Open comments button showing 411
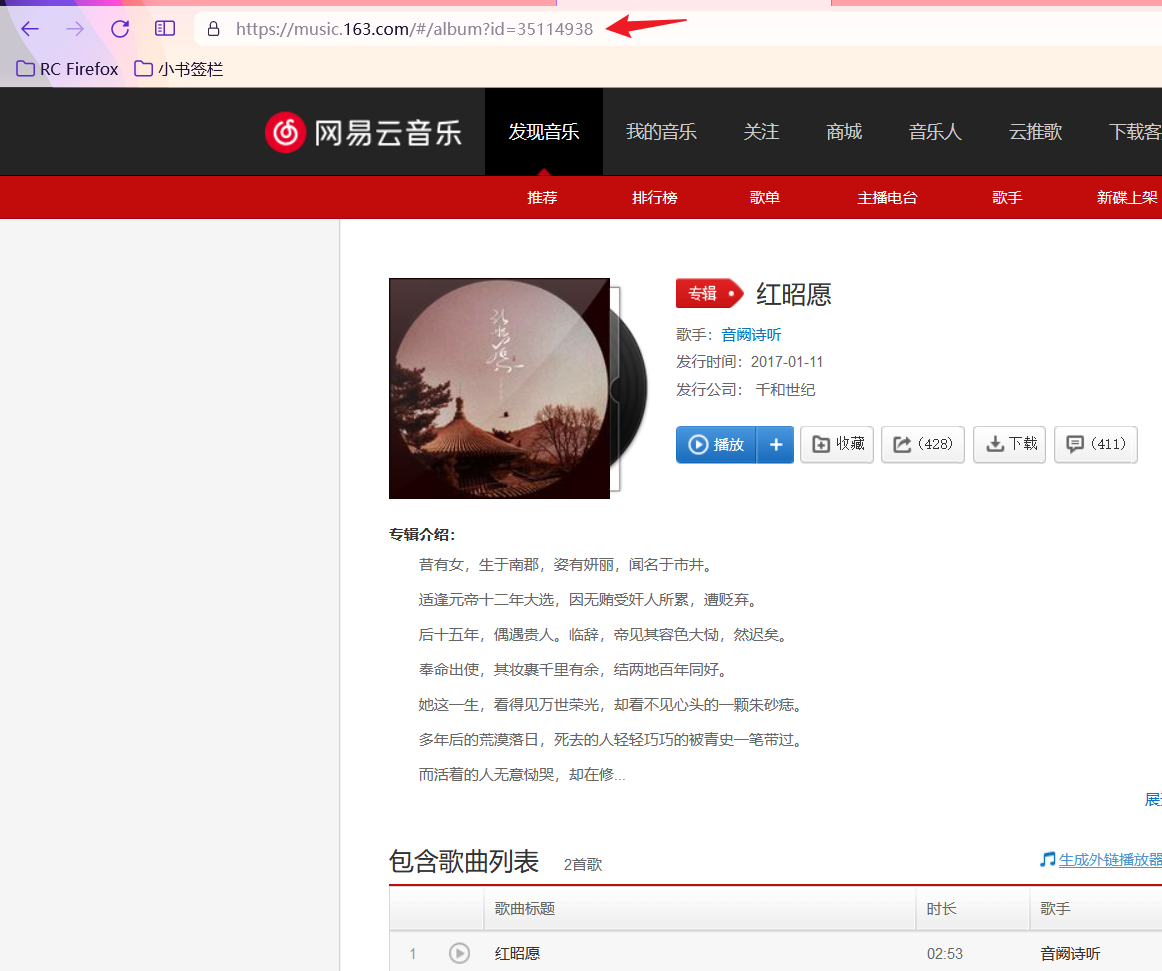The width and height of the screenshot is (1162, 971). (1096, 444)
